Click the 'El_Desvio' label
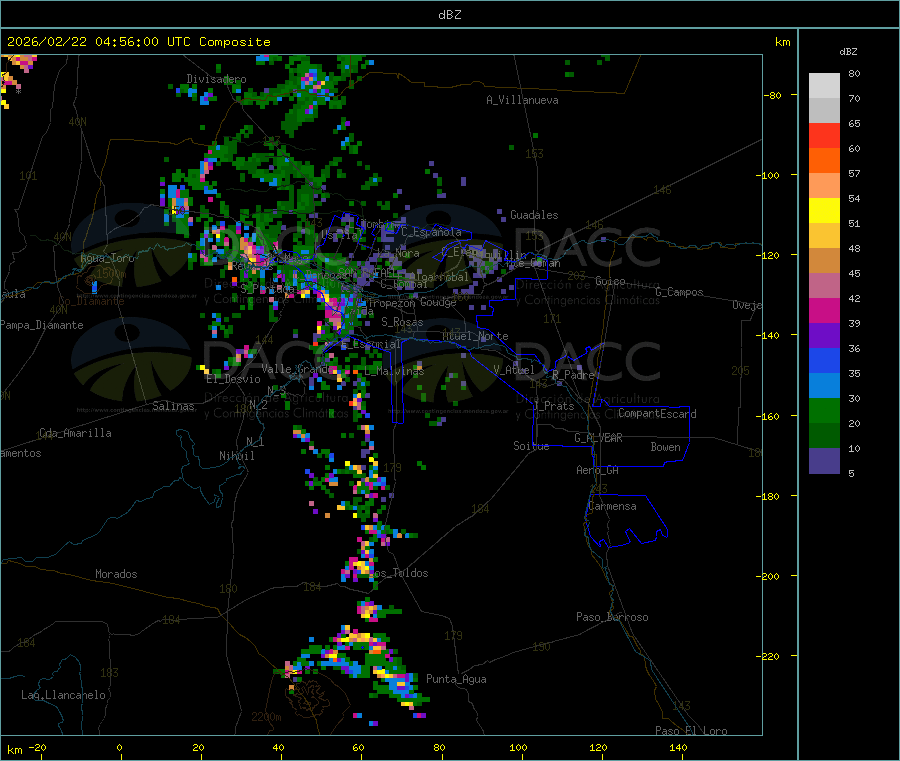This screenshot has width=900, height=761. [234, 379]
